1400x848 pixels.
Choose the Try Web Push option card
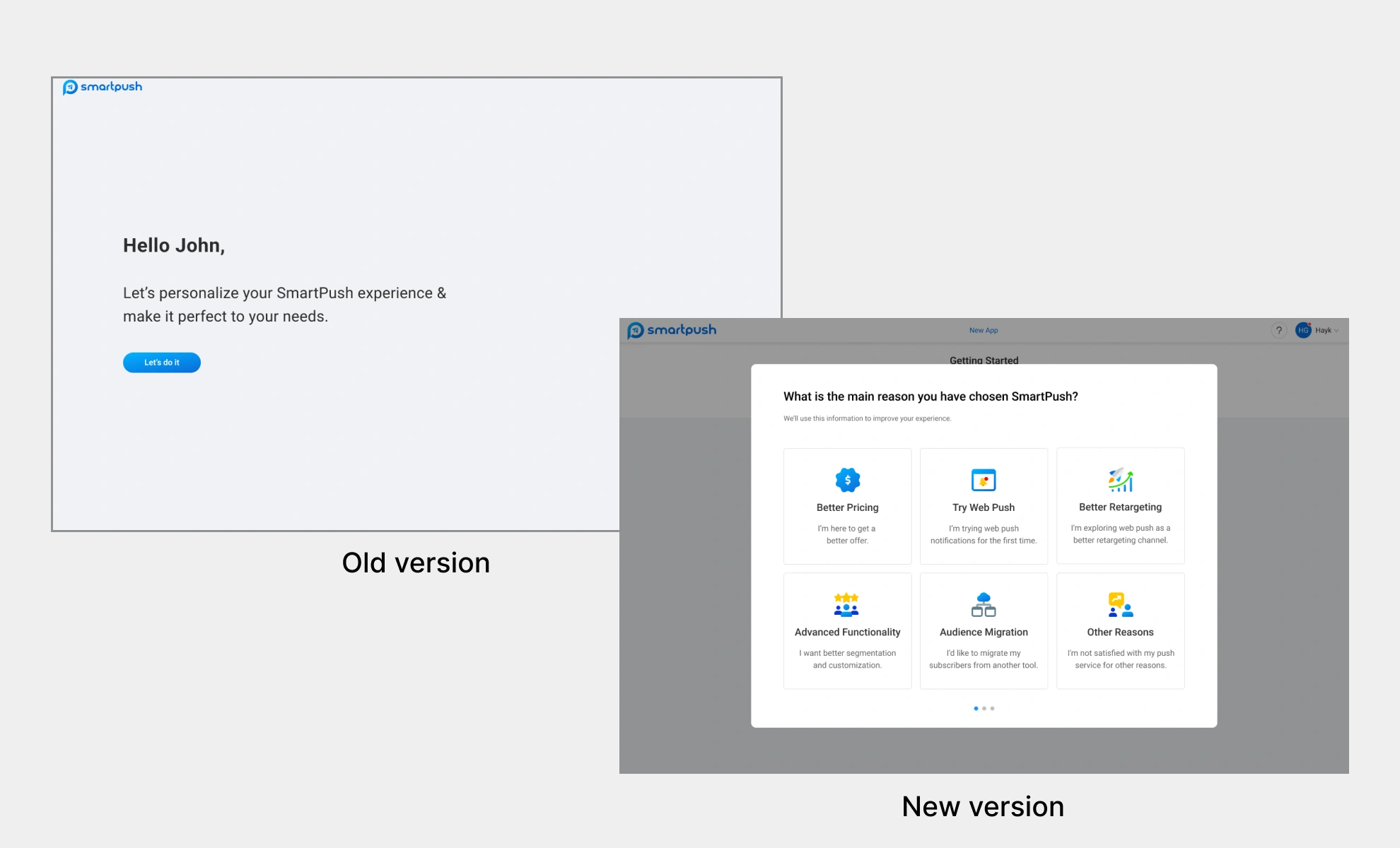tap(983, 506)
